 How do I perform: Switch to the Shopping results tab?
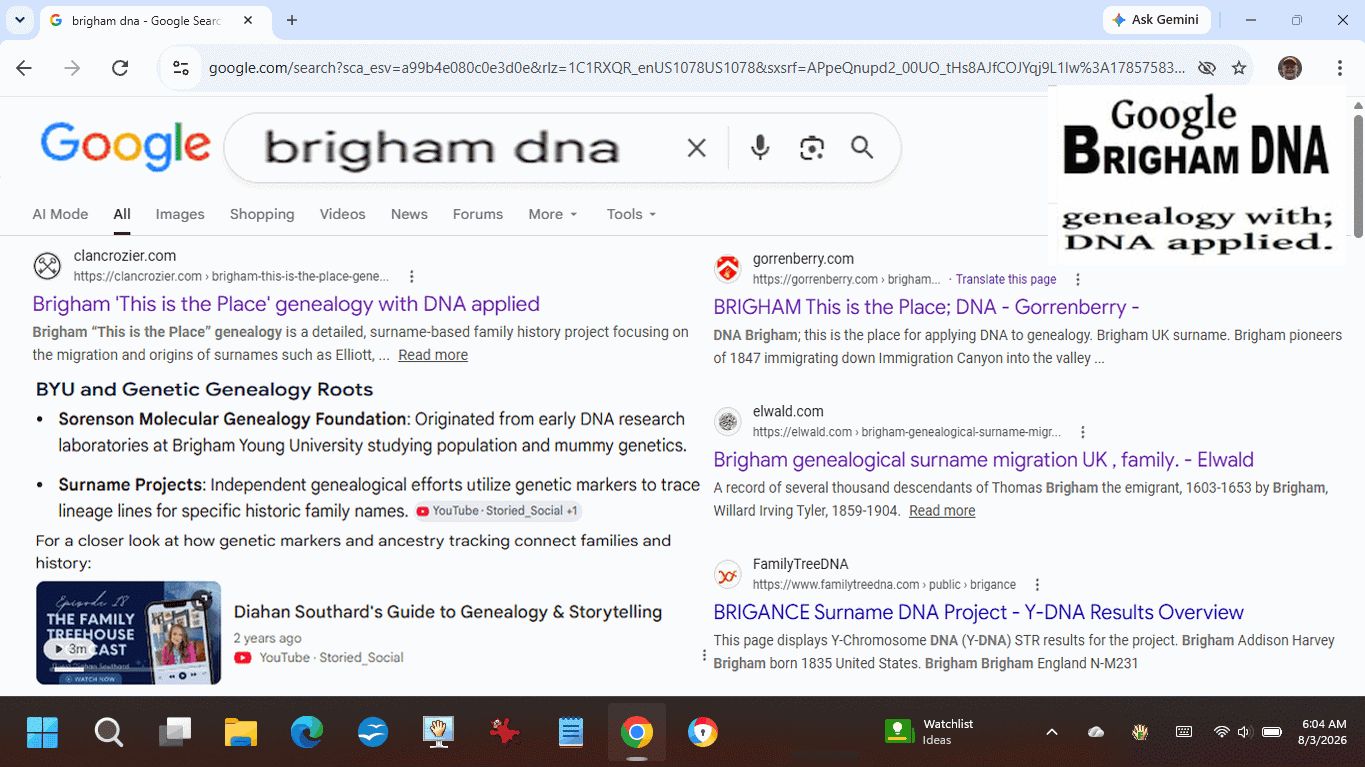click(262, 214)
